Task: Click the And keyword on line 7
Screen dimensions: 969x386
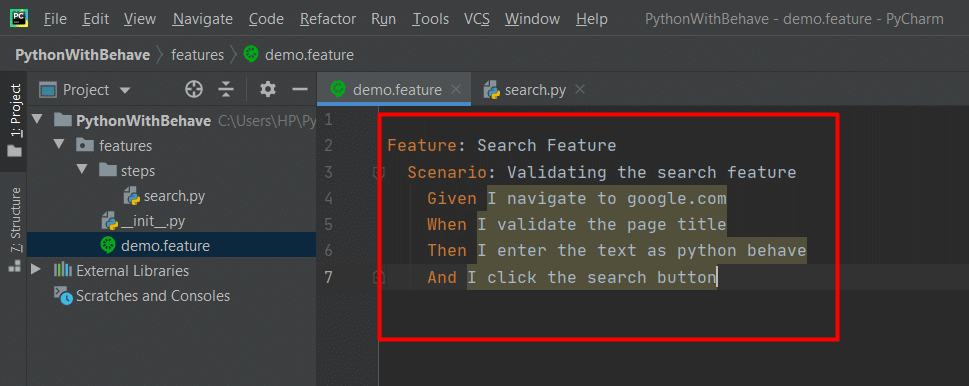Action: [442, 277]
